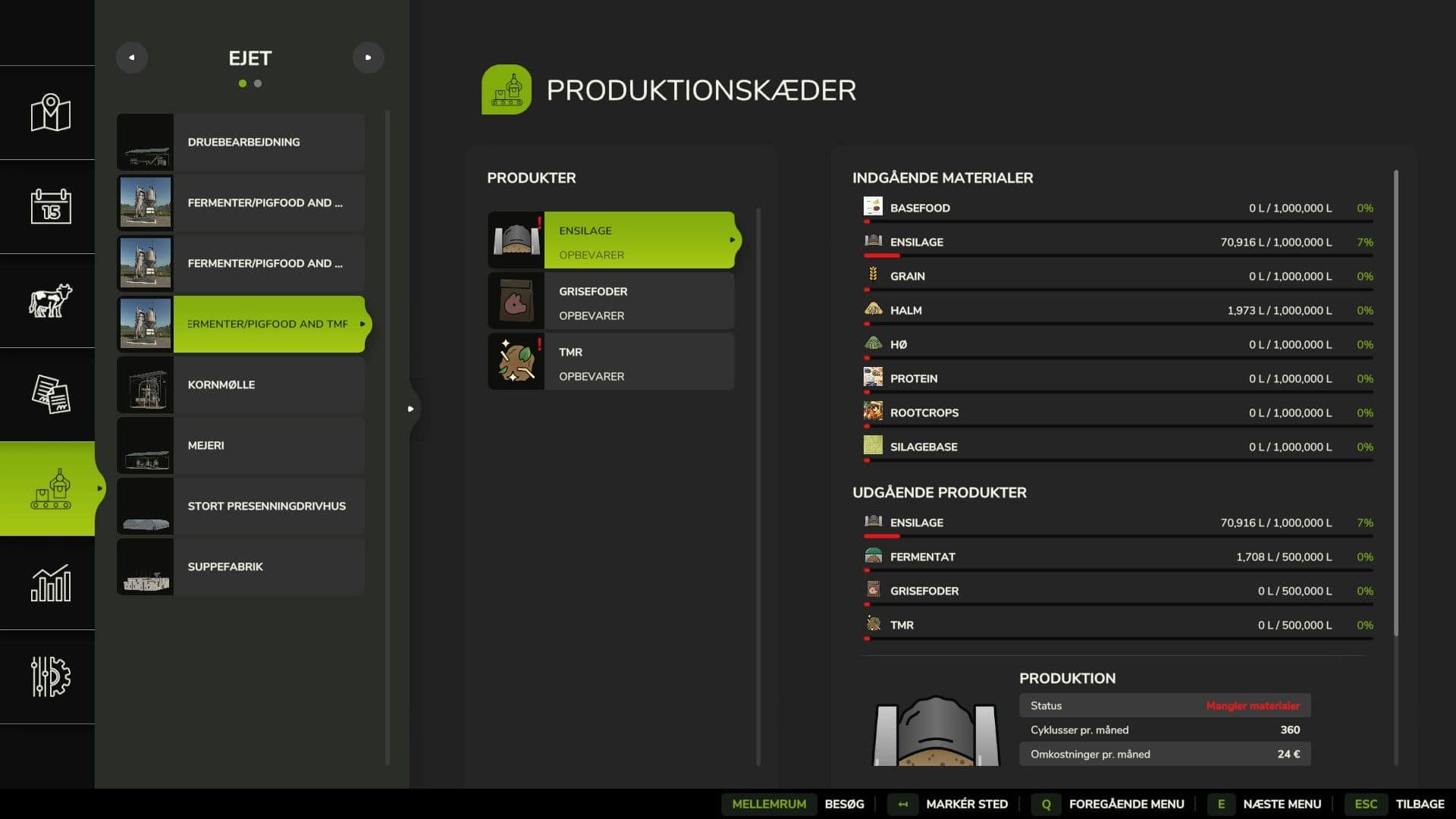1456x819 pixels.
Task: Click the Besøg button
Action: 843,804
